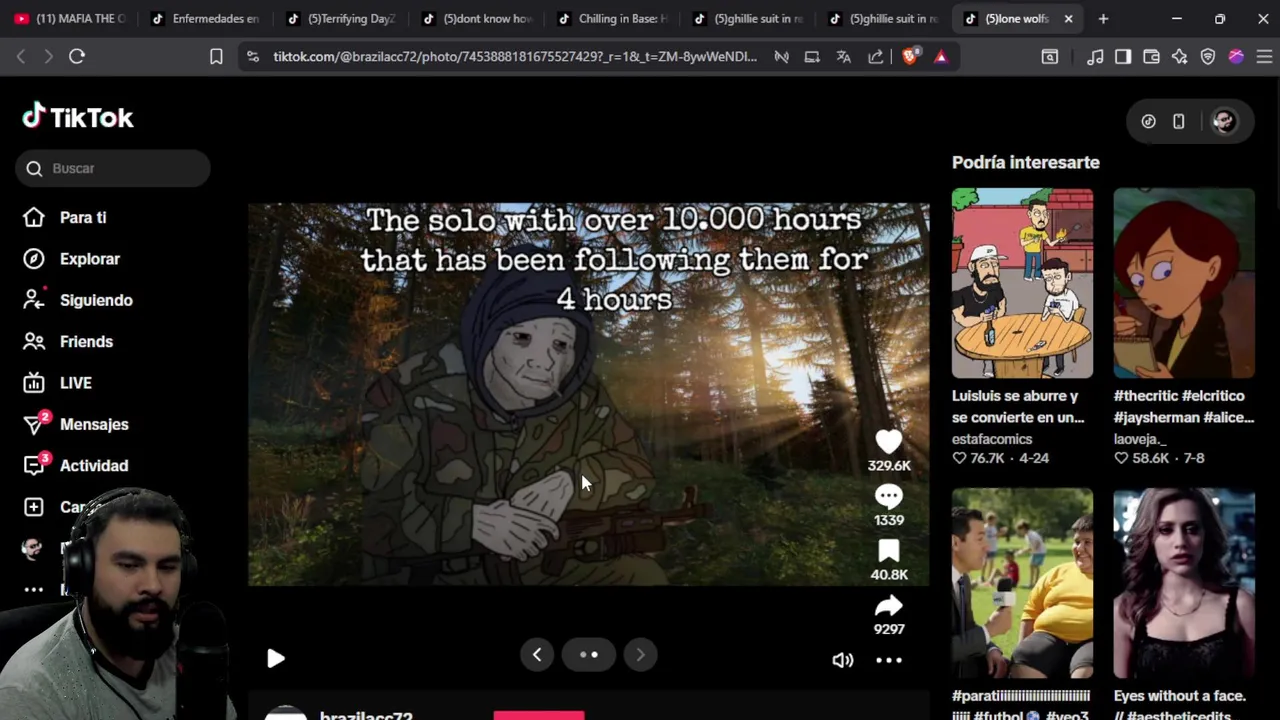Open a new browser tab
1280x720 pixels.
point(1103,18)
